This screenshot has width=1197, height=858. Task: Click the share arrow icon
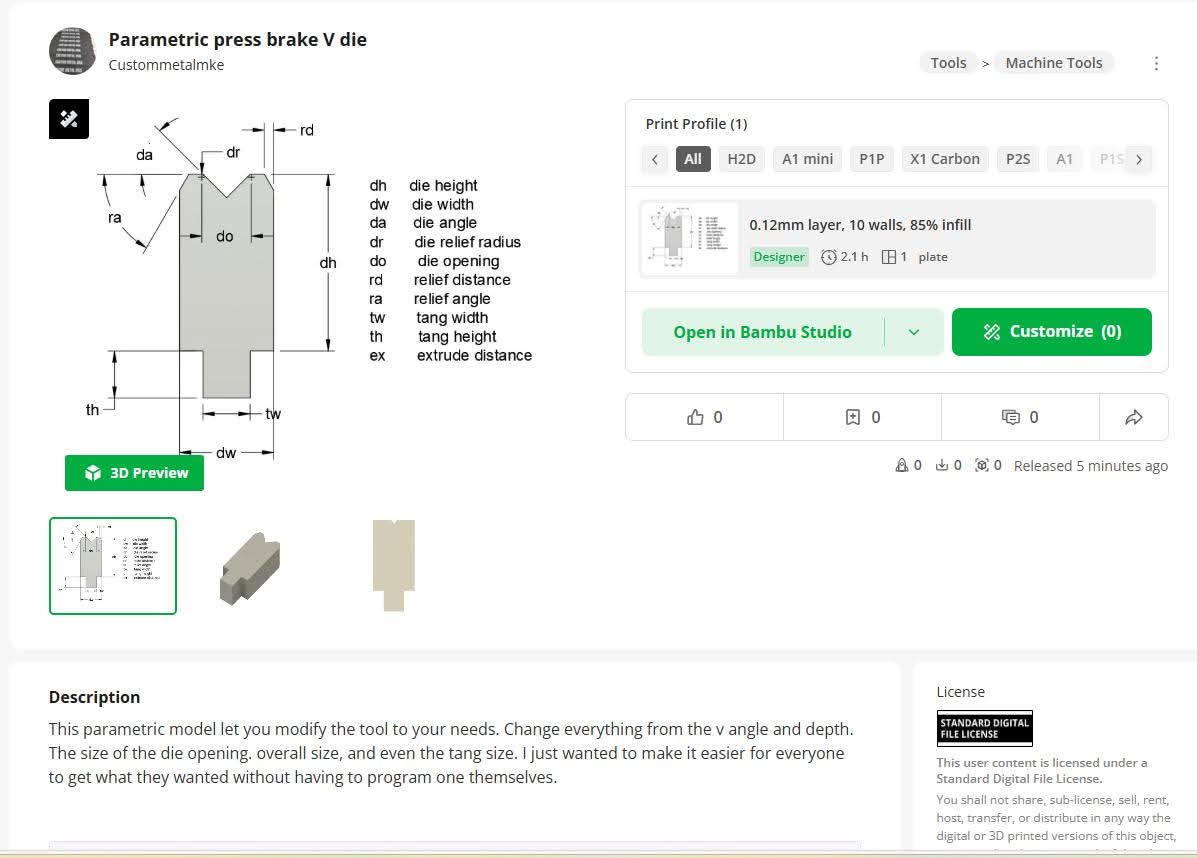tap(1133, 417)
